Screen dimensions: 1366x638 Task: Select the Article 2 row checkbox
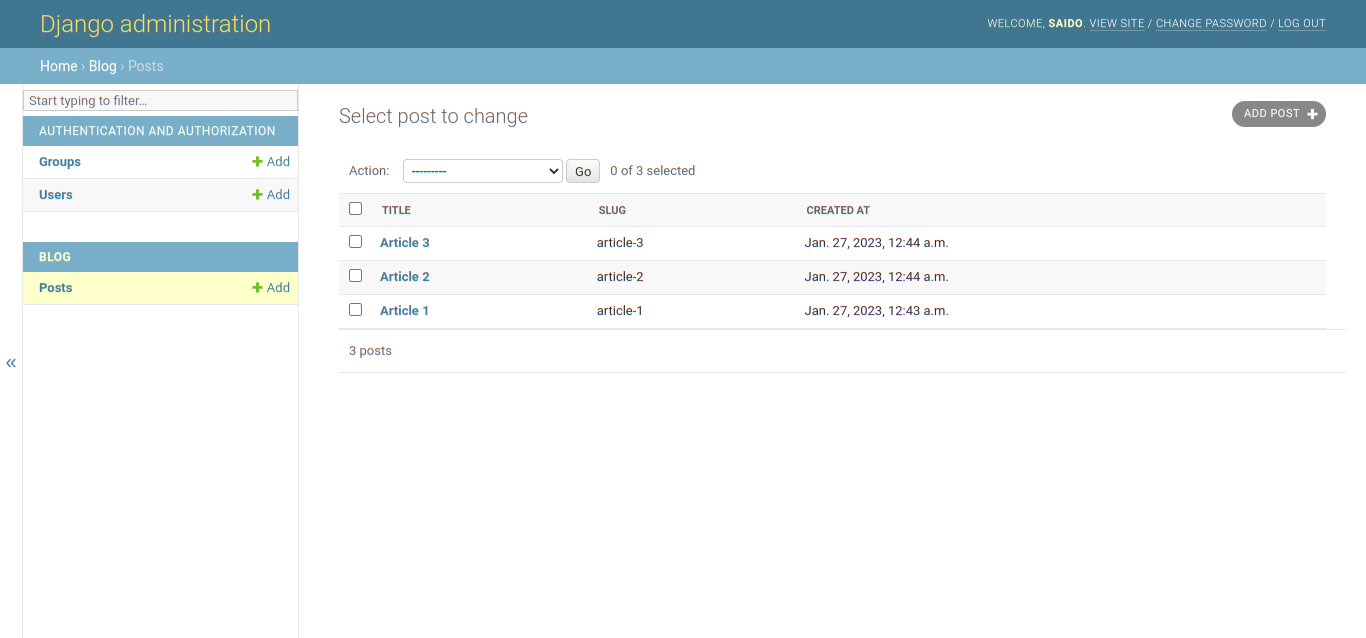(x=355, y=276)
